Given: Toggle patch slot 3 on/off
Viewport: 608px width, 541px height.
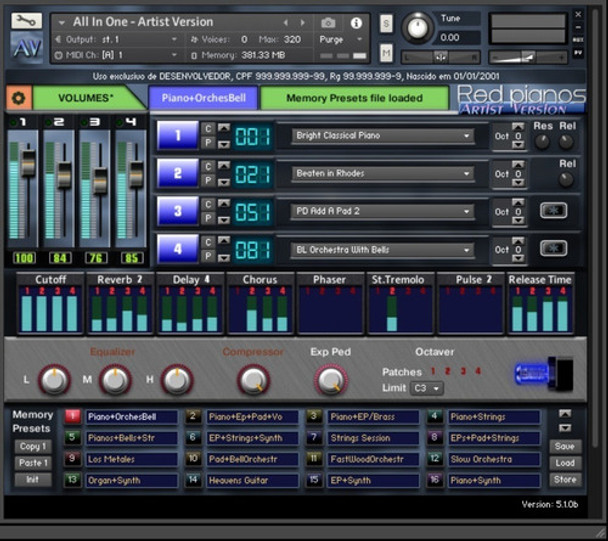Looking at the screenshot, I should pyautogui.click(x=177, y=212).
